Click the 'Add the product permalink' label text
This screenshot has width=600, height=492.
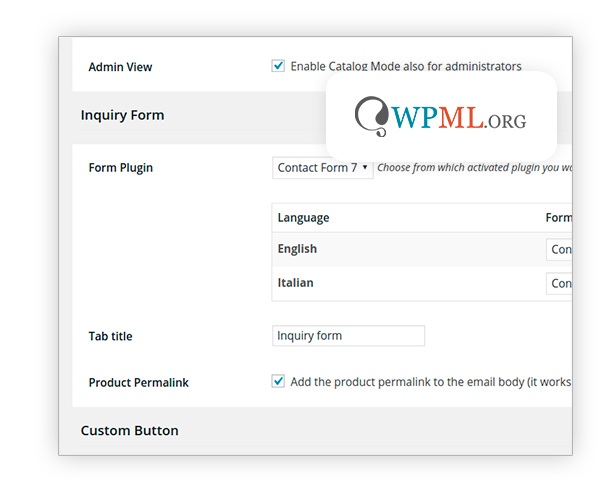pyautogui.click(x=430, y=382)
